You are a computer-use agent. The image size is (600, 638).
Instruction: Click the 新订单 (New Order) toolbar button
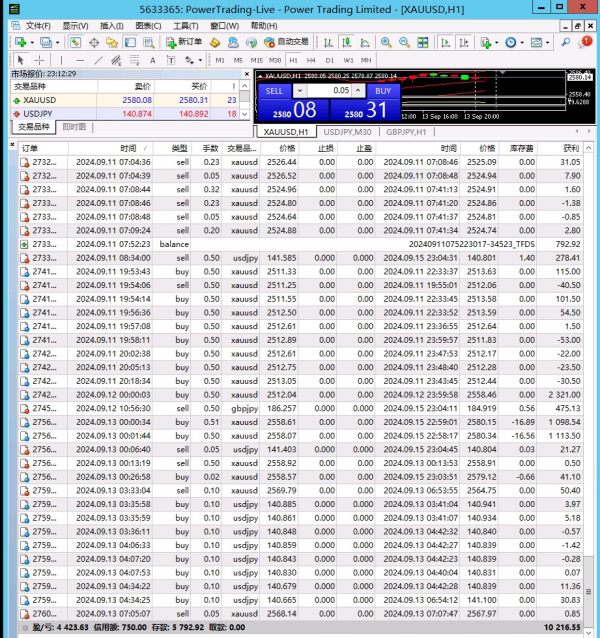point(184,42)
